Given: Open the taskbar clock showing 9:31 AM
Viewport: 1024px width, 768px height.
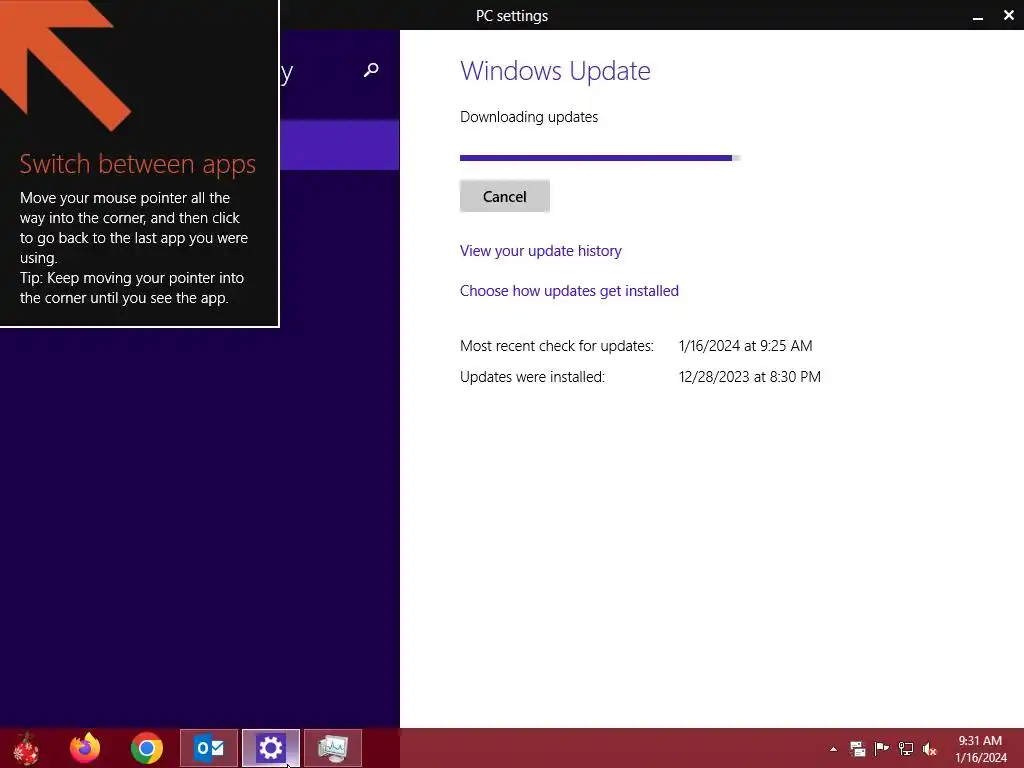Looking at the screenshot, I should (x=980, y=749).
